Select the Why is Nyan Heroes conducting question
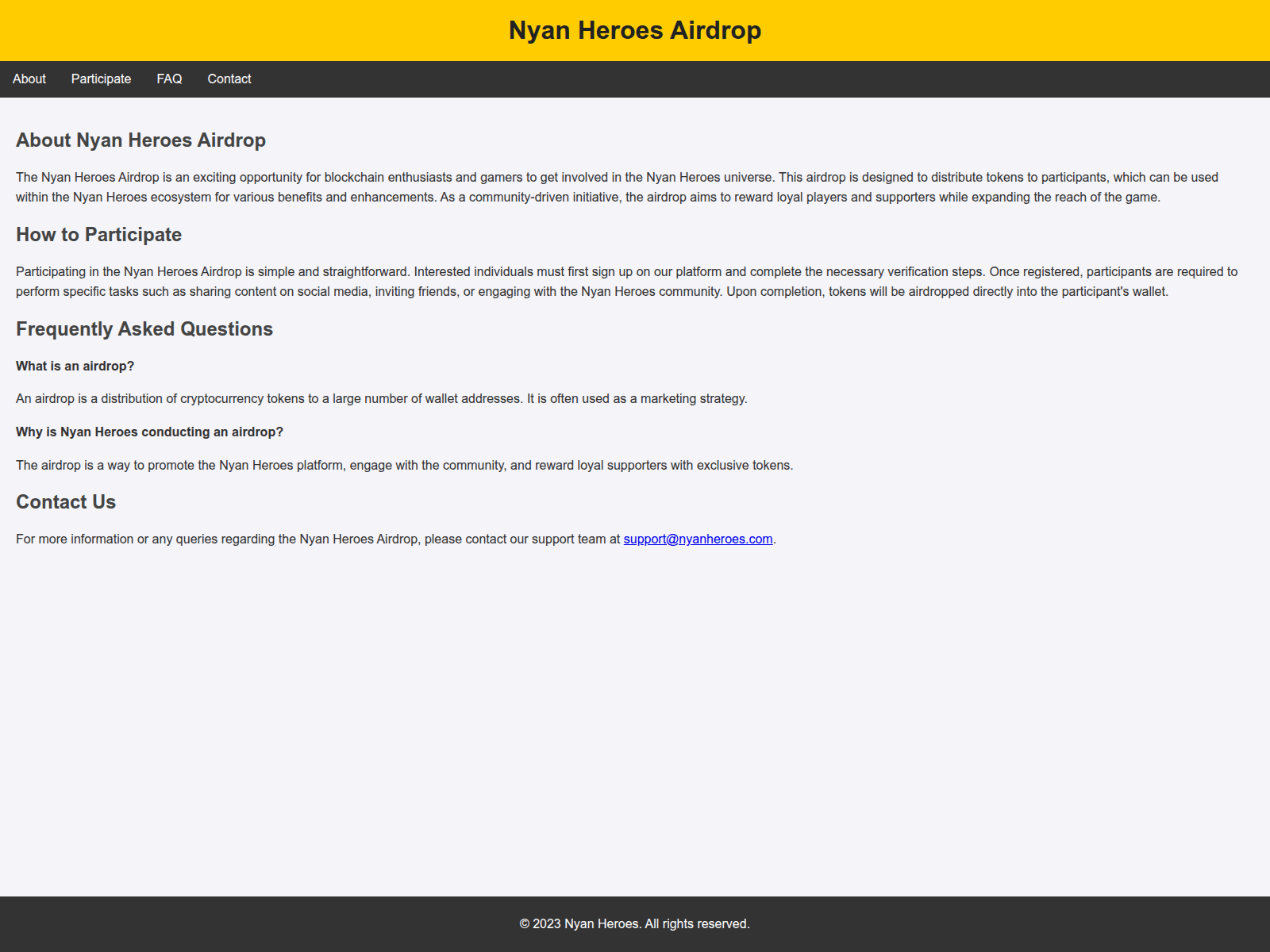1270x952 pixels. [x=148, y=432]
